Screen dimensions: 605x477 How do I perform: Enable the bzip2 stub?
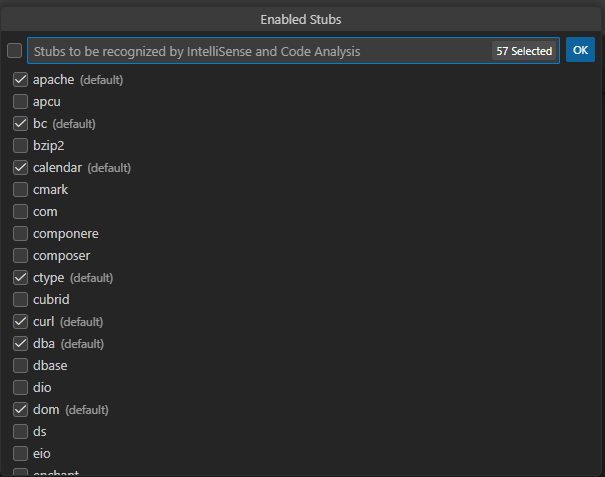(20, 145)
